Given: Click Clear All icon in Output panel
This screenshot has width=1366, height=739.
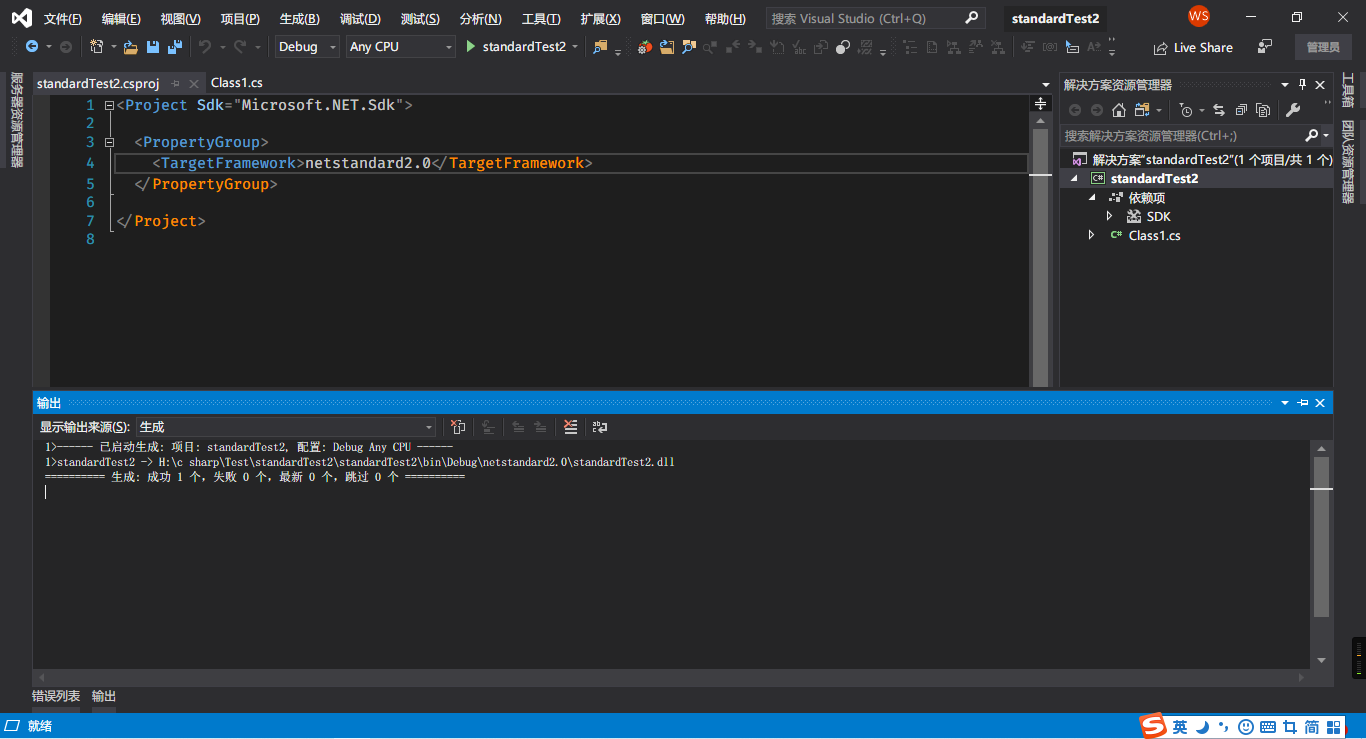Looking at the screenshot, I should pyautogui.click(x=570, y=427).
